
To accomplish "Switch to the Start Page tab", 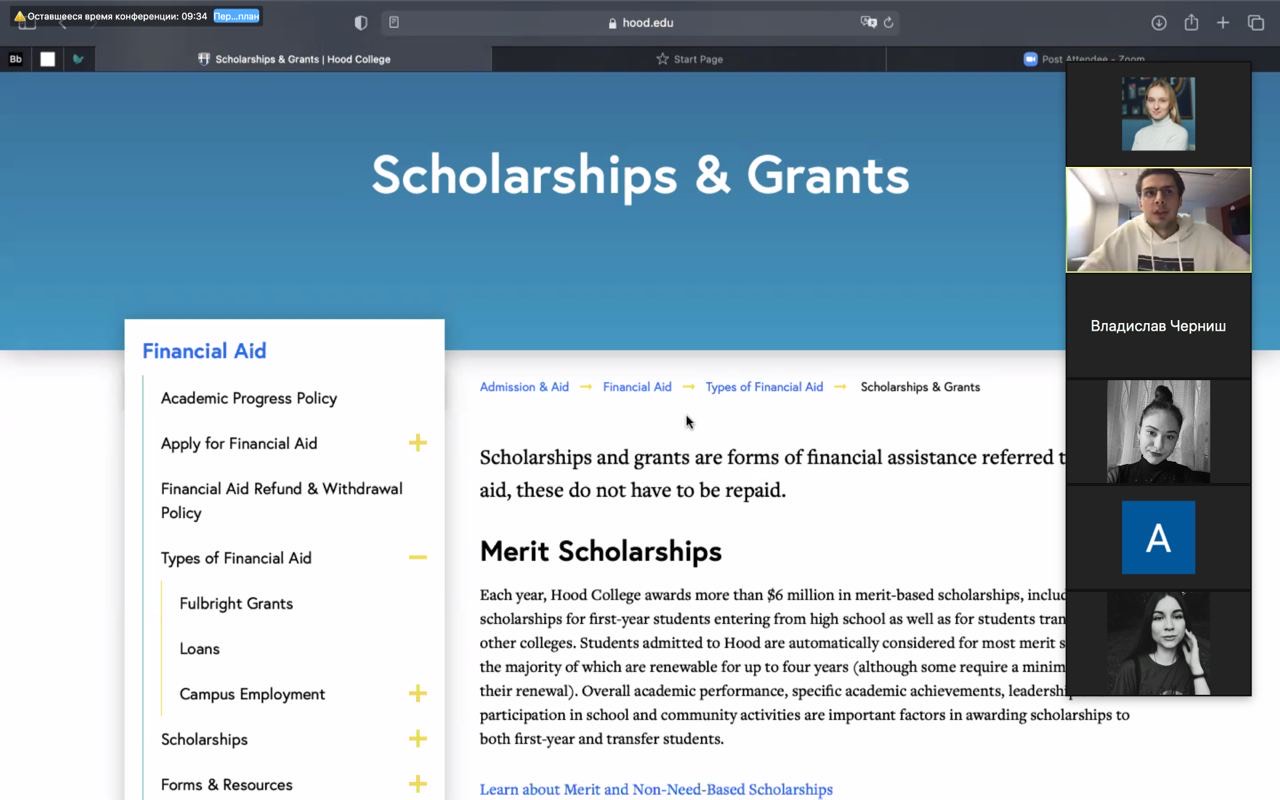I will click(689, 59).
